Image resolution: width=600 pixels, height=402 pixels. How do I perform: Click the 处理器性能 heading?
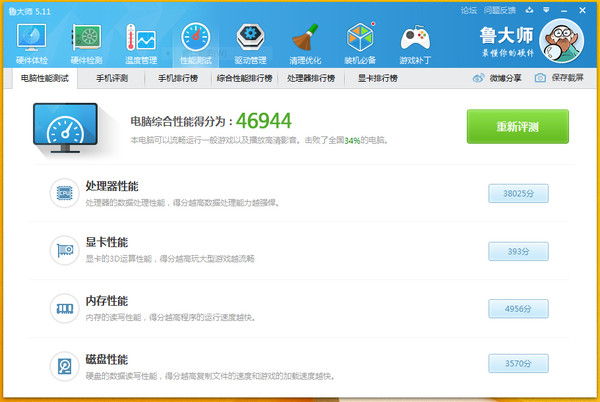[112, 186]
